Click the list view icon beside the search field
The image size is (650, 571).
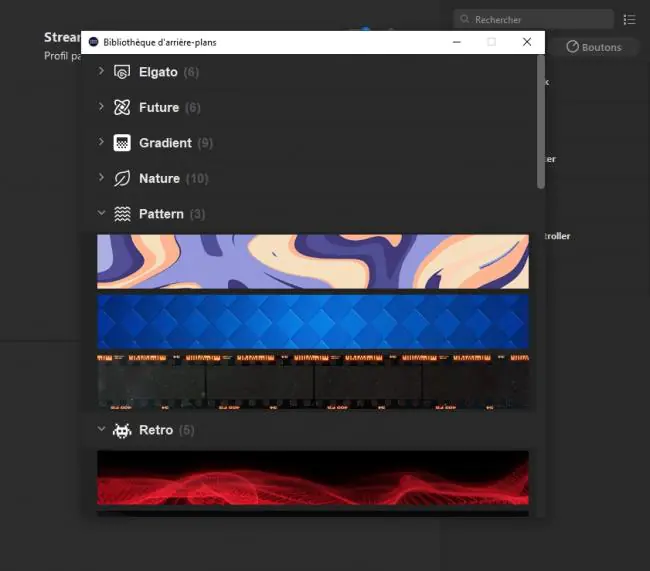point(629,19)
